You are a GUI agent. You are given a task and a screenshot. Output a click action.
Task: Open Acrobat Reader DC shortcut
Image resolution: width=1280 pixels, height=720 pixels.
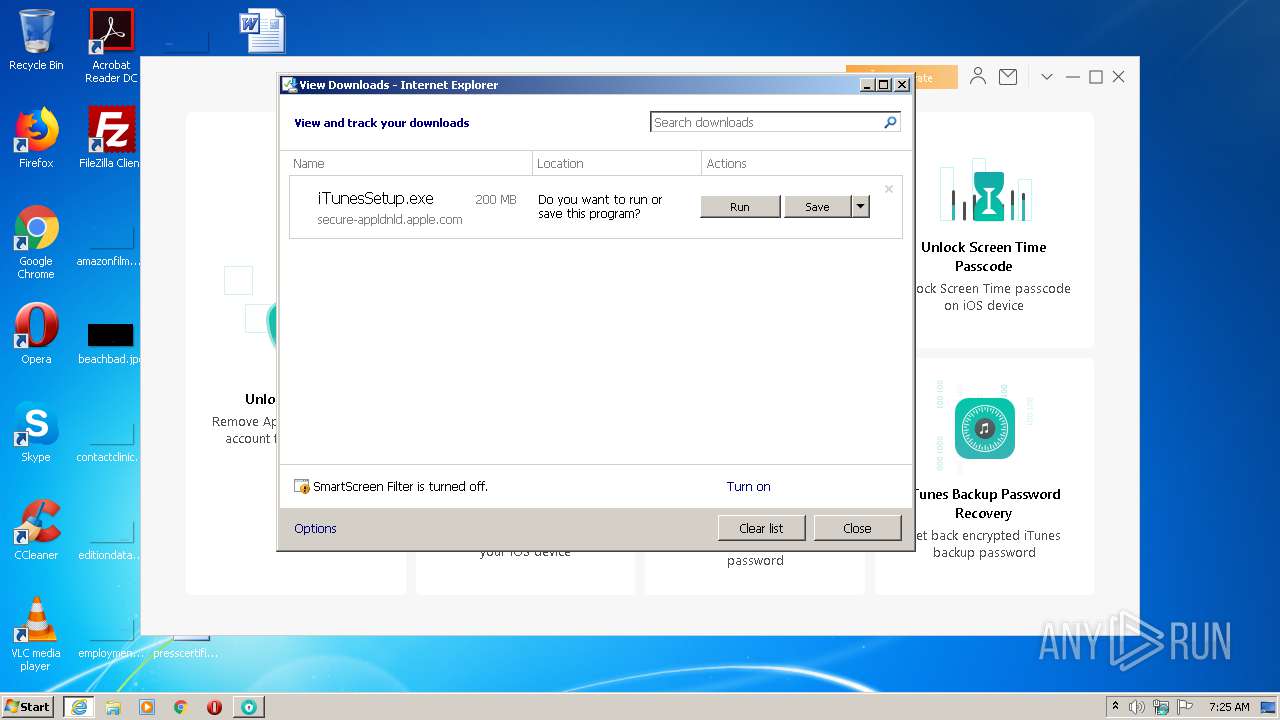tap(111, 46)
